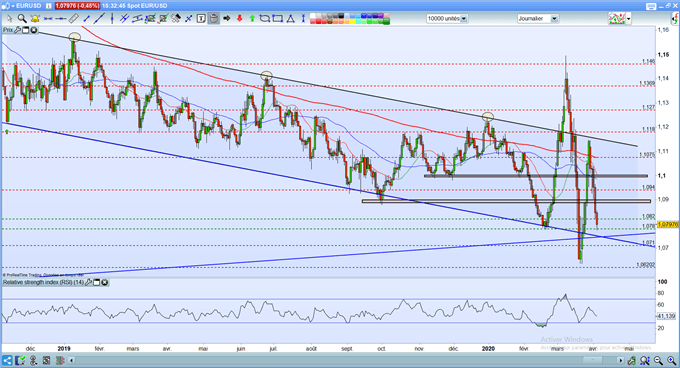Image resolution: width=680 pixels, height=368 pixels.
Task: Select the parallel channel drawing tool
Action: tap(137, 19)
